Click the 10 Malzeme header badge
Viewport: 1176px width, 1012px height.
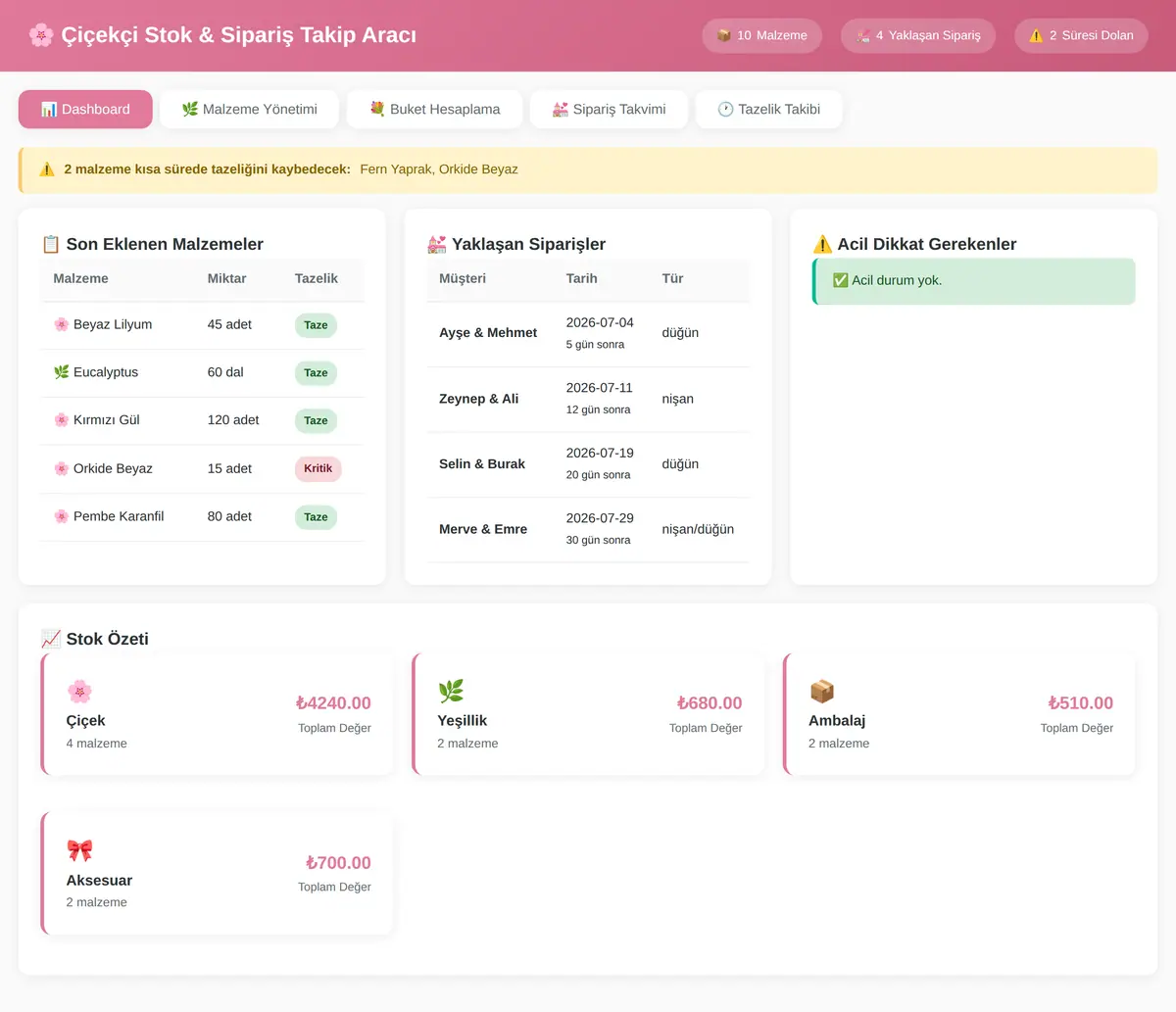click(x=761, y=35)
